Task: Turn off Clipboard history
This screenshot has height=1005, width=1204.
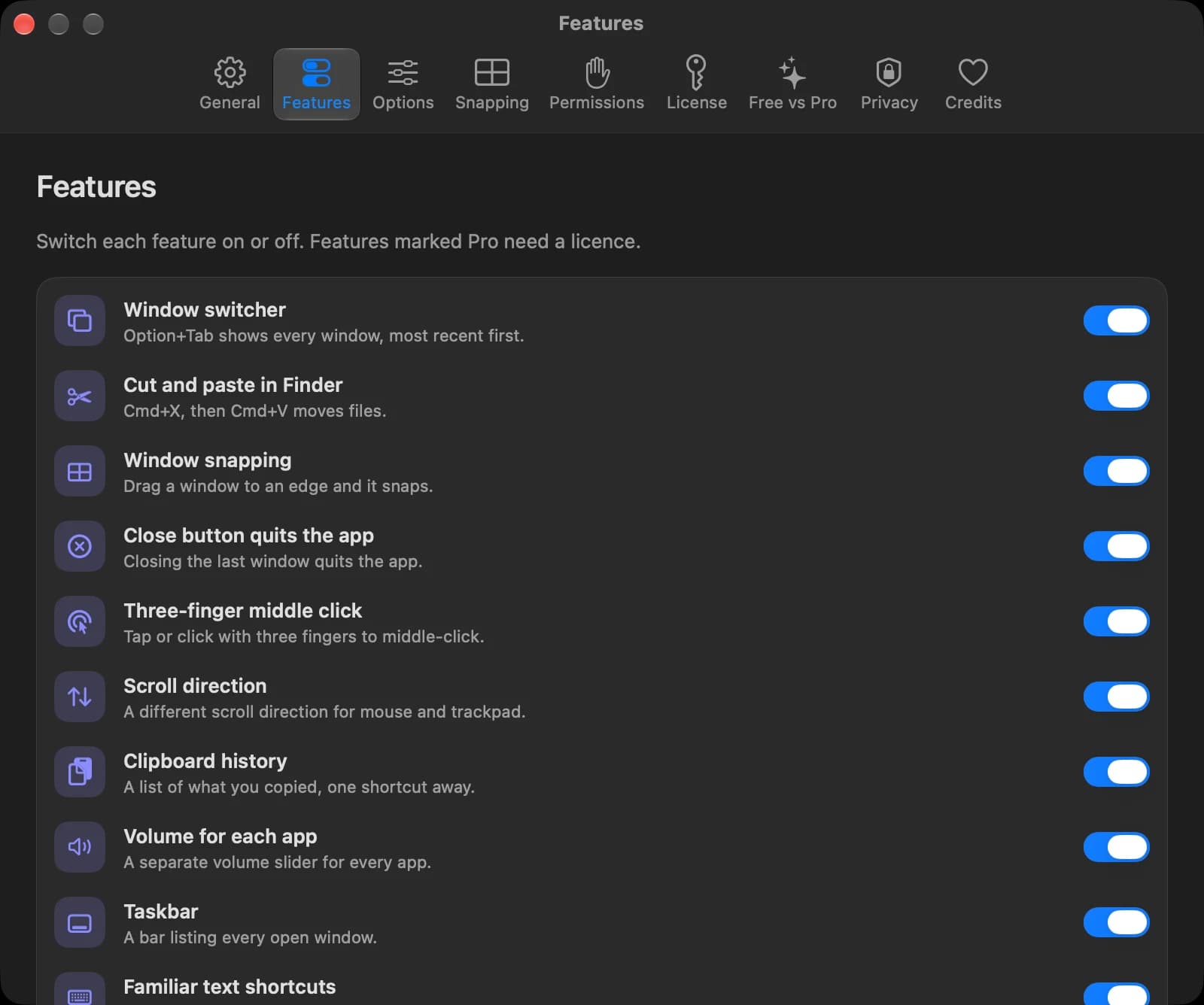Action: click(1117, 772)
